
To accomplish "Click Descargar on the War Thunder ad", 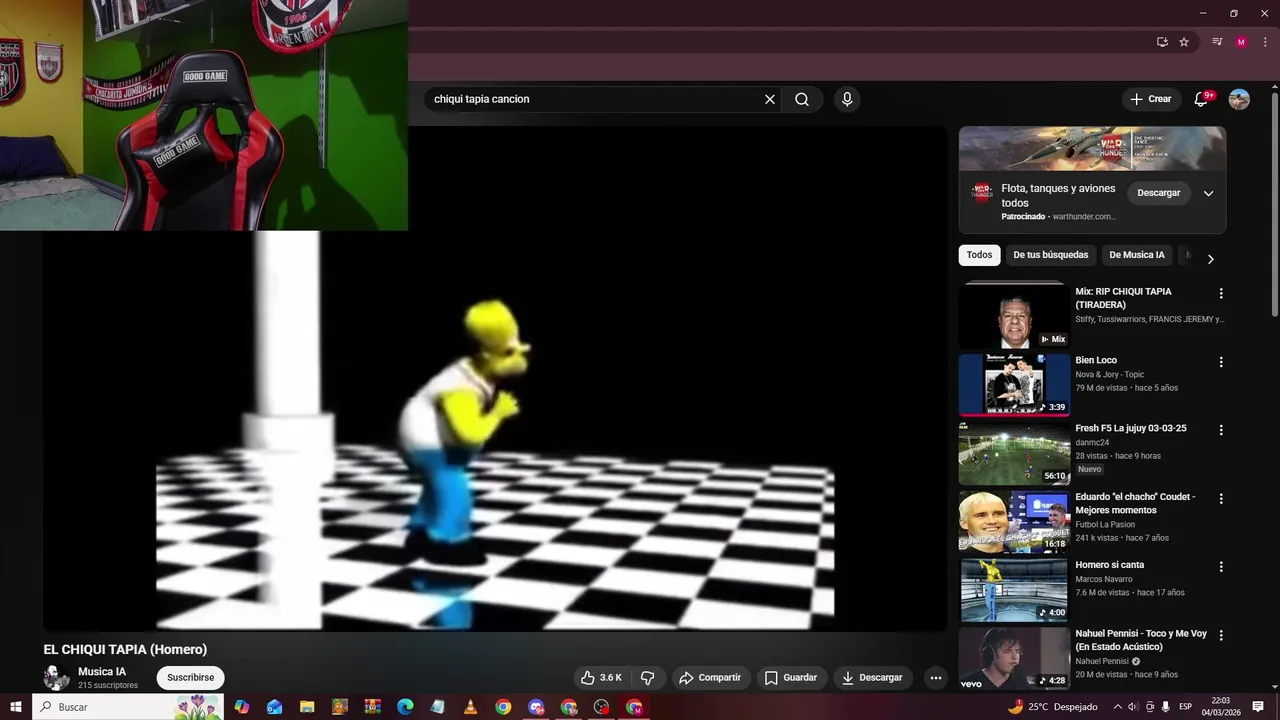I will click(1159, 193).
